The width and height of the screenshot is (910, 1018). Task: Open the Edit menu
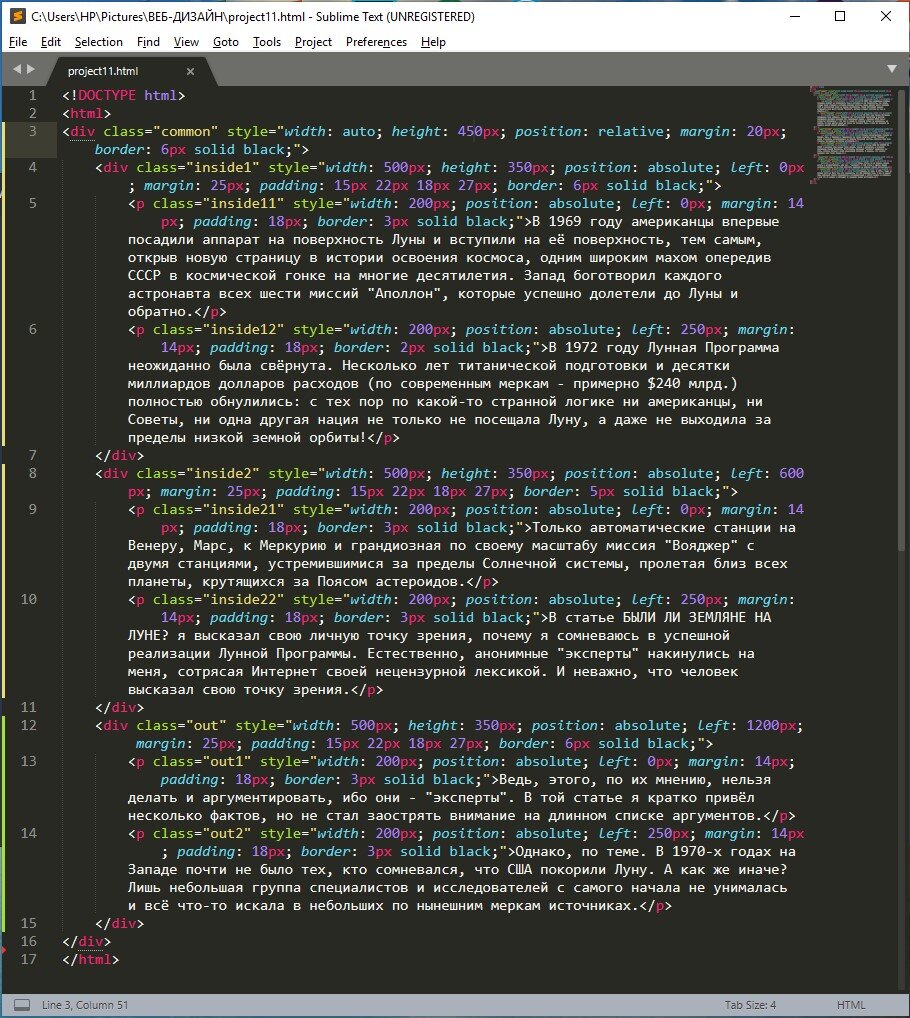(51, 42)
